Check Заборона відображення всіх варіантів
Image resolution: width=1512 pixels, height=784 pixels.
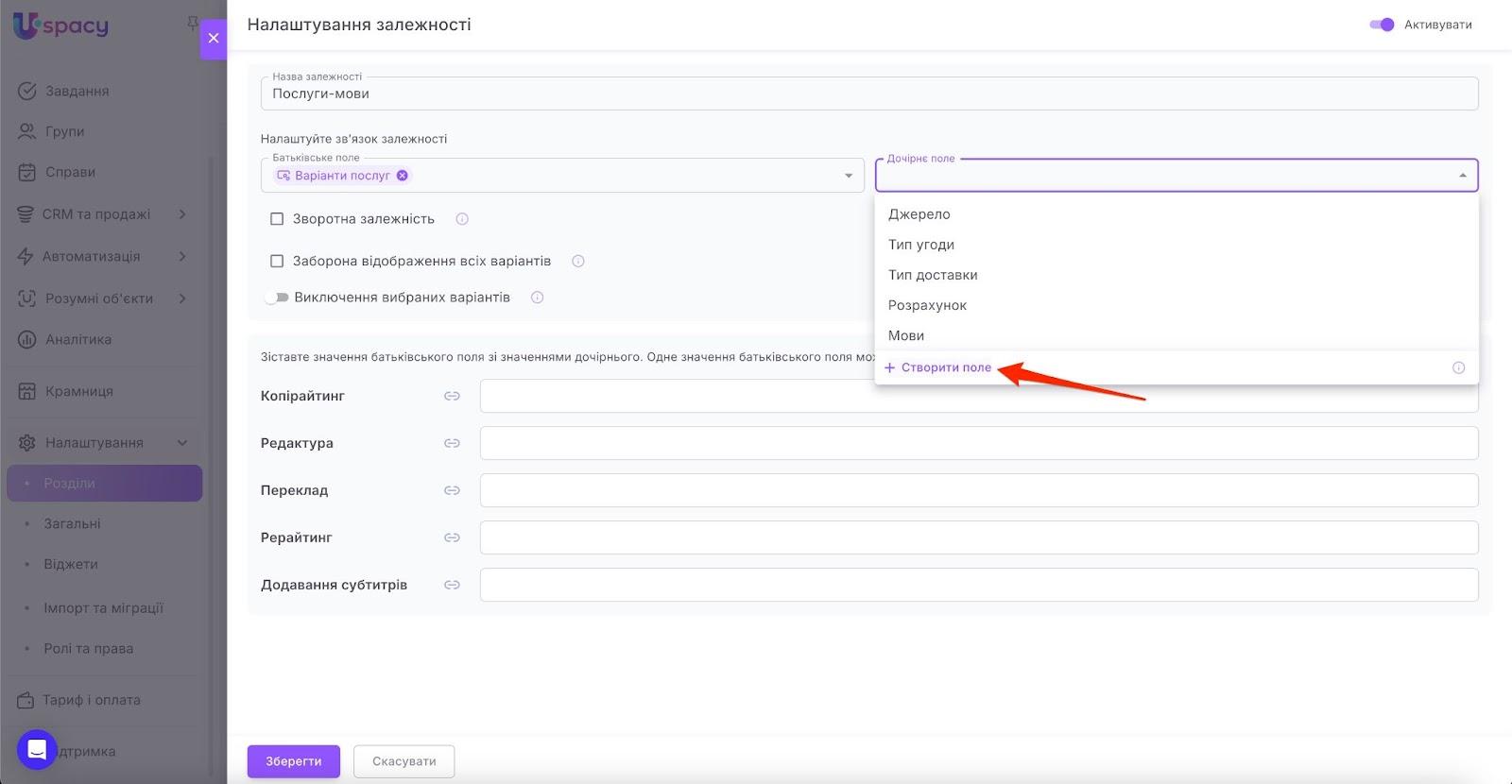click(277, 261)
